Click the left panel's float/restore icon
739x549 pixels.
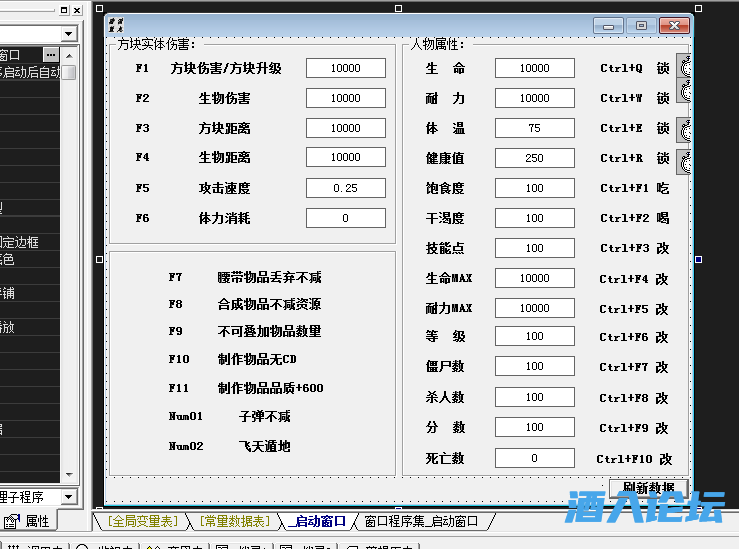click(65, 10)
